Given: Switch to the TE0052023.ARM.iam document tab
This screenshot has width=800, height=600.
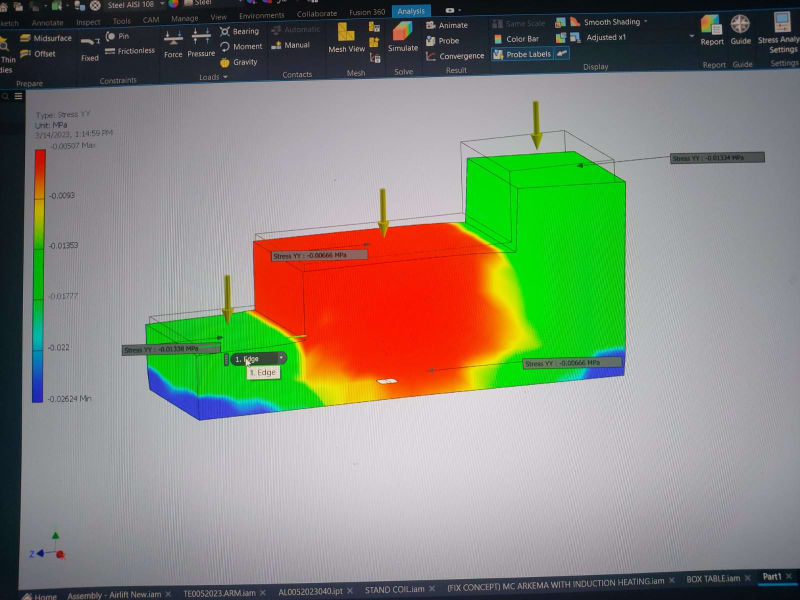Looking at the screenshot, I should [219, 593].
